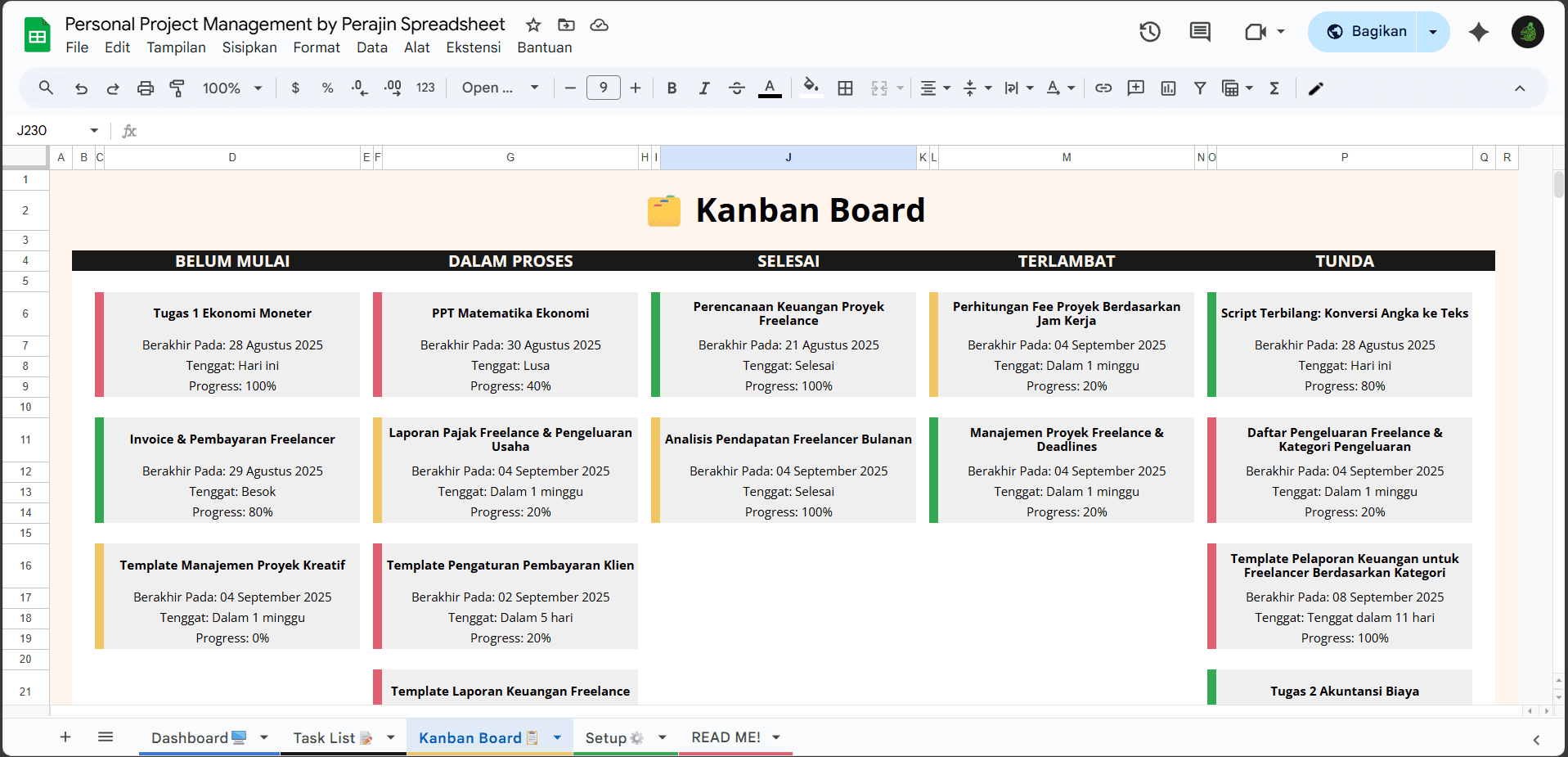Open the 123 number format menu
The image size is (1568, 757).
click(425, 88)
